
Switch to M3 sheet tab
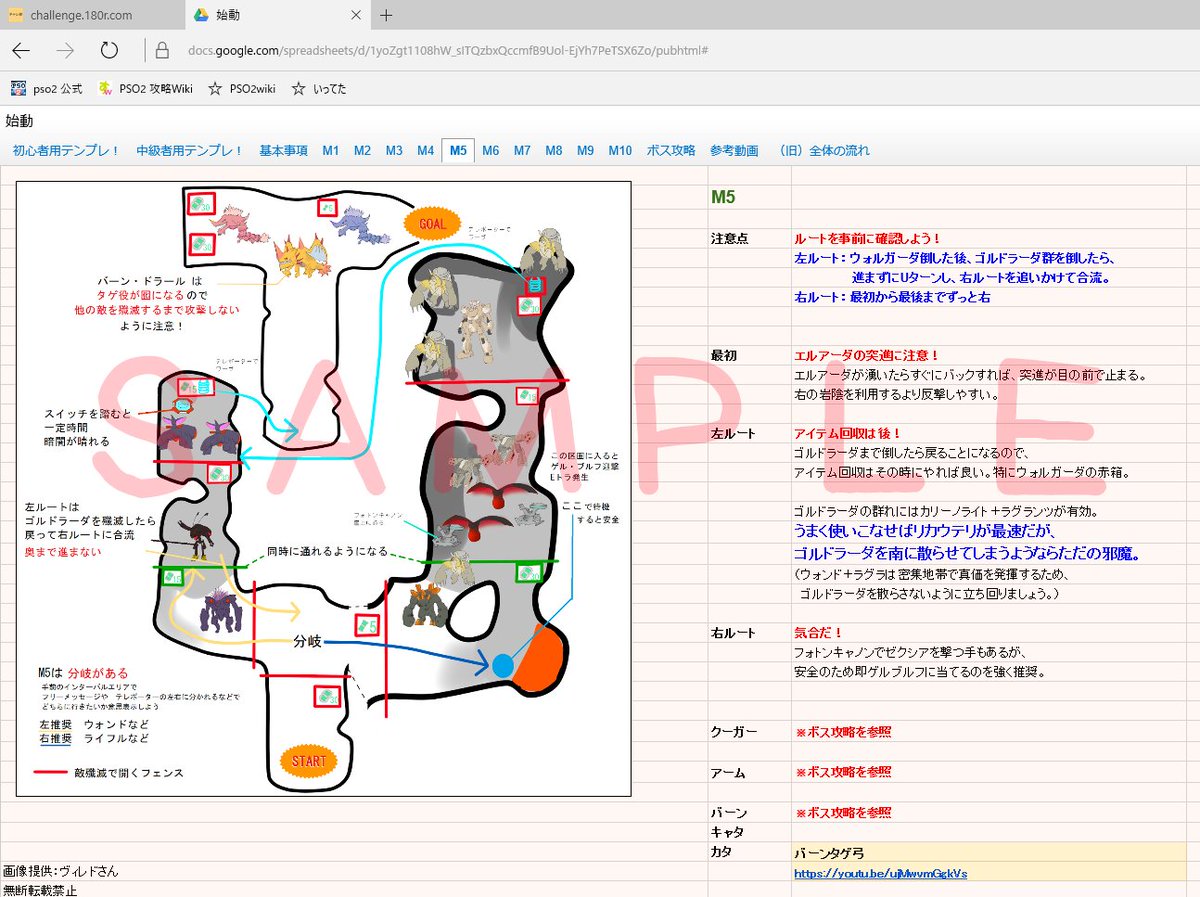coord(394,151)
